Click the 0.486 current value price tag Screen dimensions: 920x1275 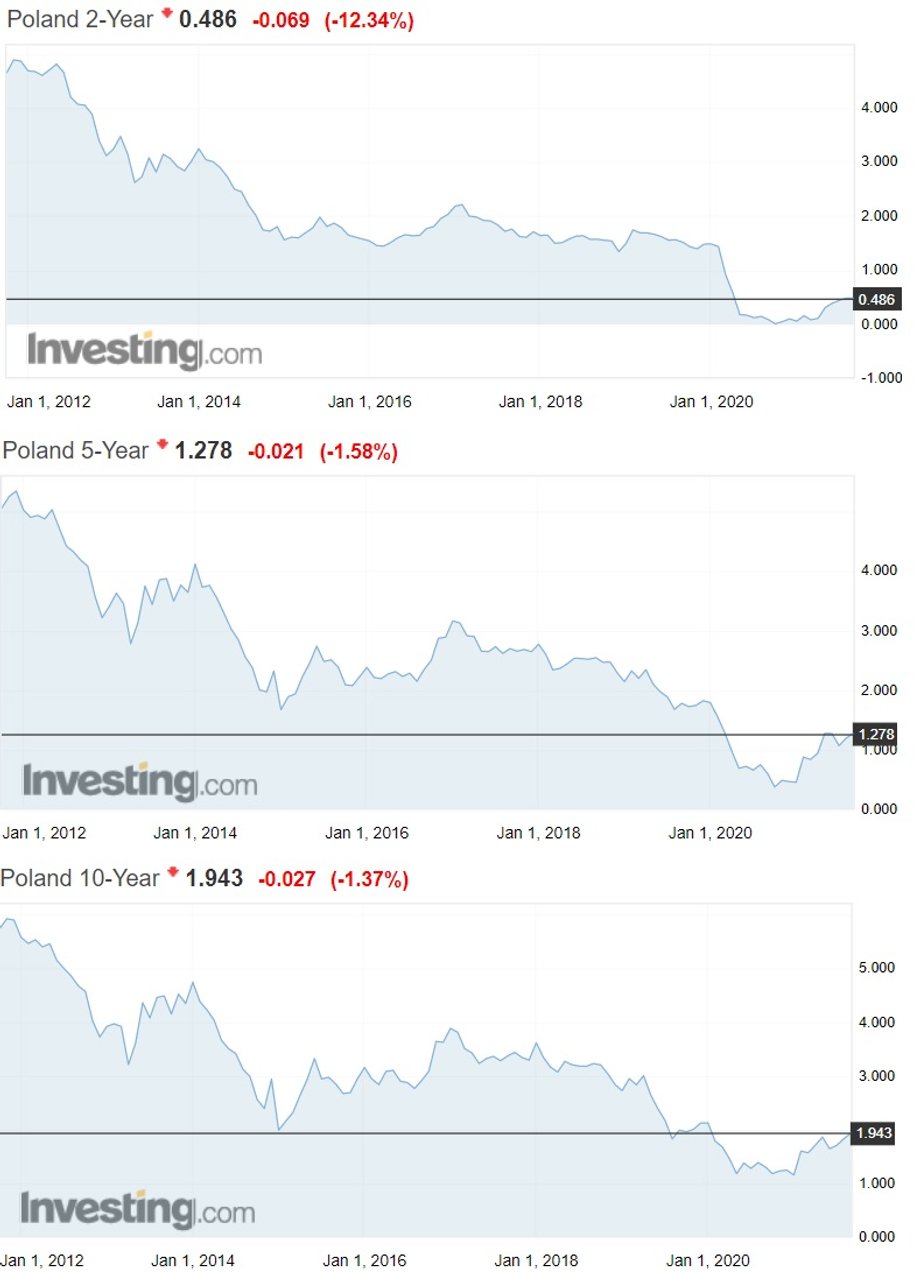click(x=877, y=299)
